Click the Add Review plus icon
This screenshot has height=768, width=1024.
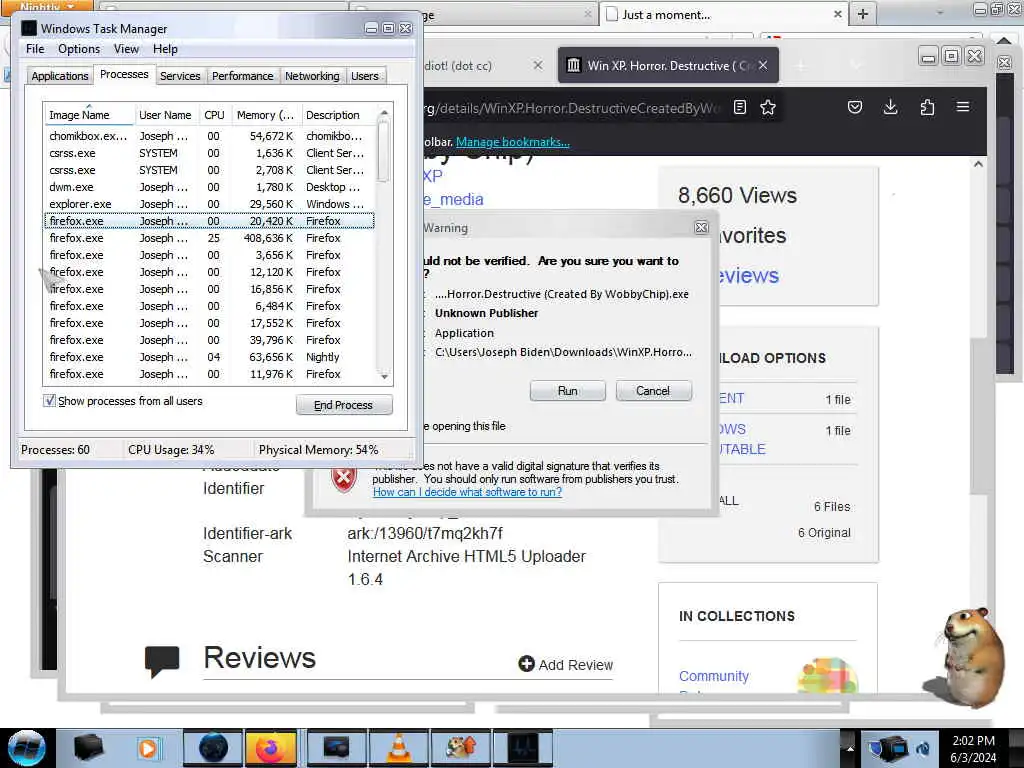point(526,664)
